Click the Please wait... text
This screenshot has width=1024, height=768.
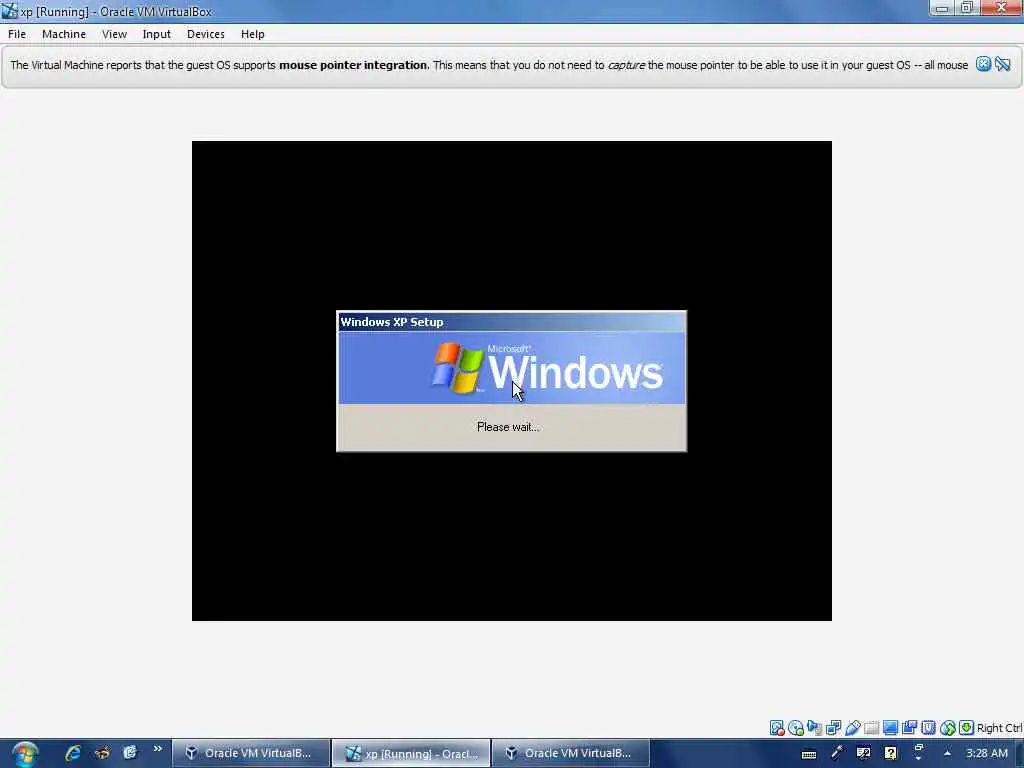click(x=508, y=427)
